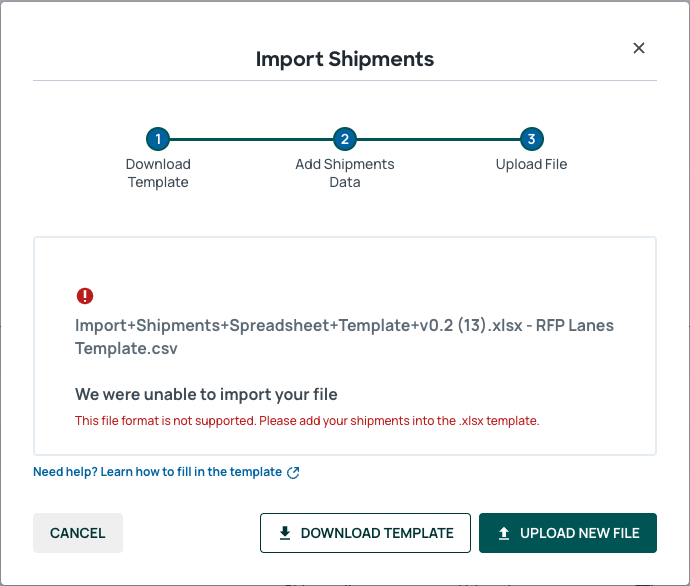This screenshot has height=586, width=690.
Task: Close the Import Shipments dialog
Action: [x=639, y=48]
